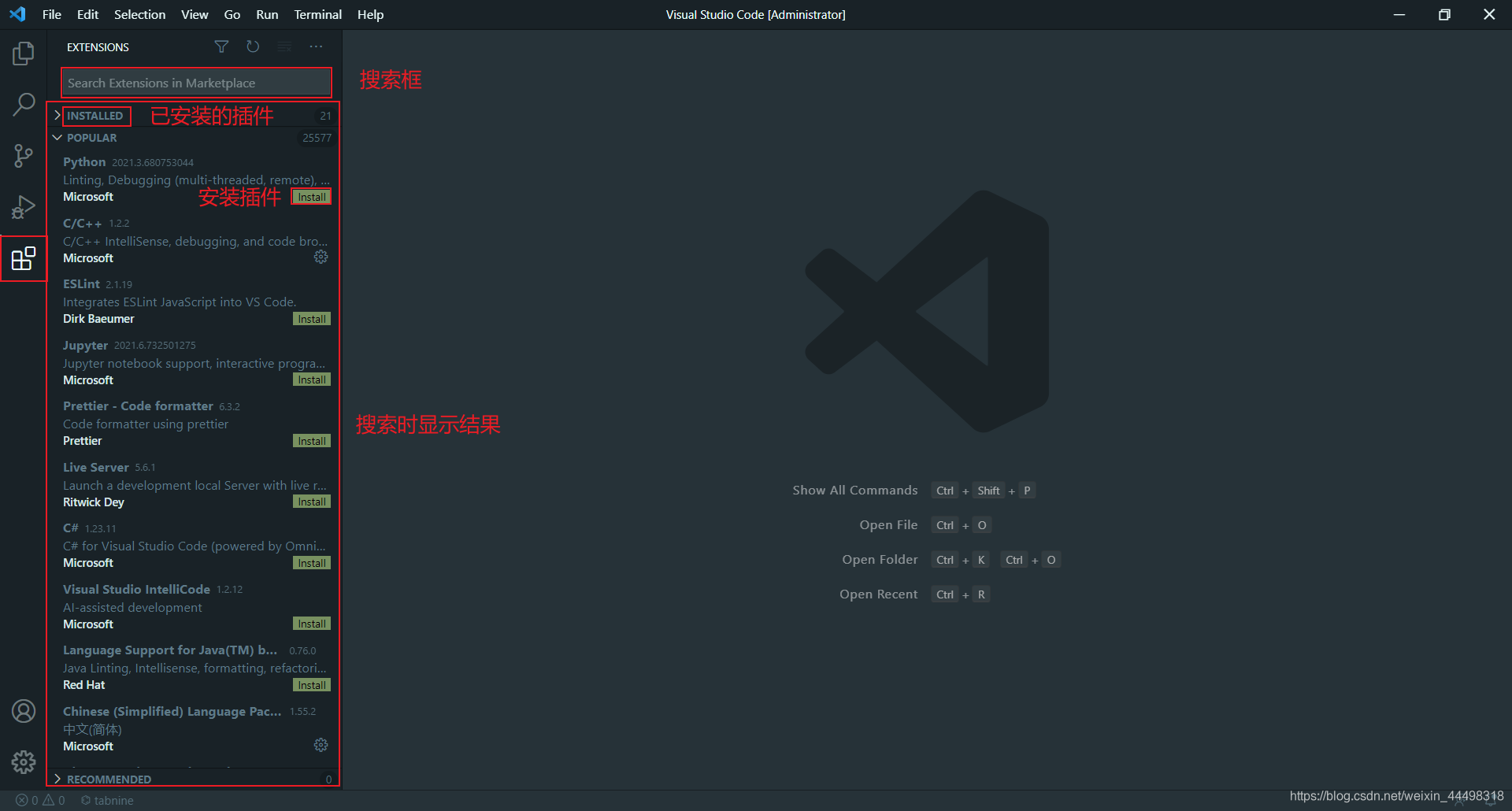Refresh the extensions list
This screenshot has height=811, width=1512.
pos(253,47)
